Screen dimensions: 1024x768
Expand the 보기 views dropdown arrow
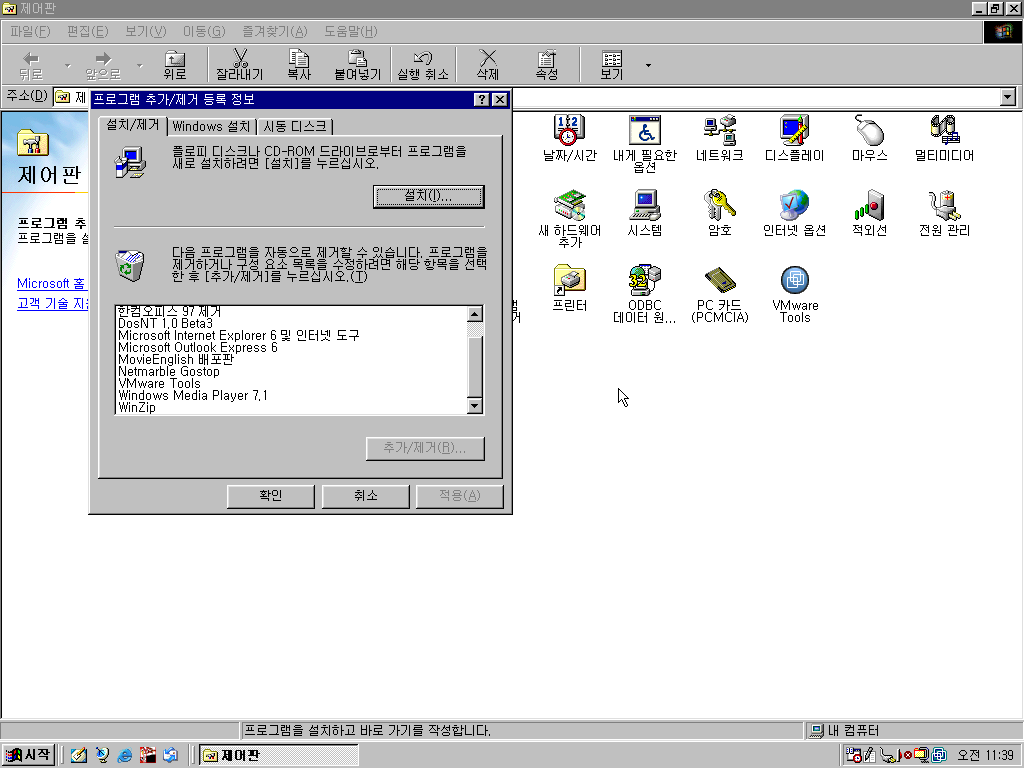click(648, 65)
